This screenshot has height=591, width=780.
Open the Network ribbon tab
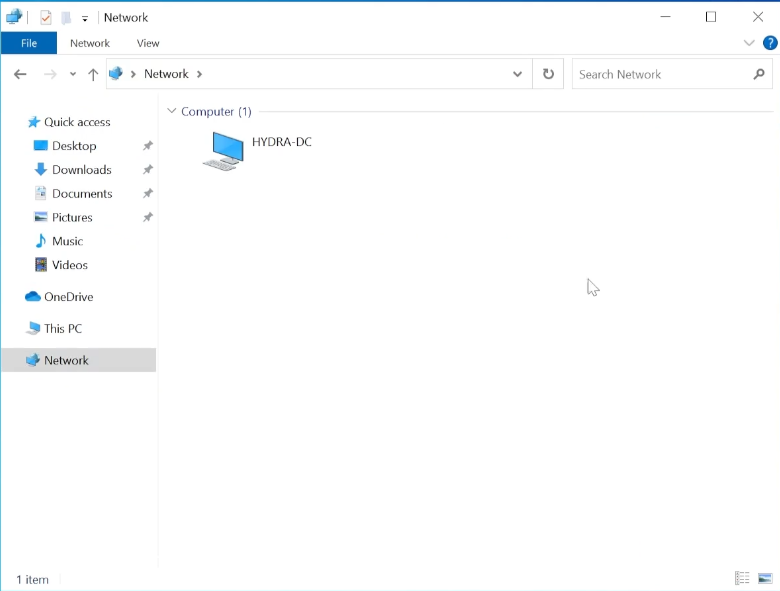tap(90, 43)
